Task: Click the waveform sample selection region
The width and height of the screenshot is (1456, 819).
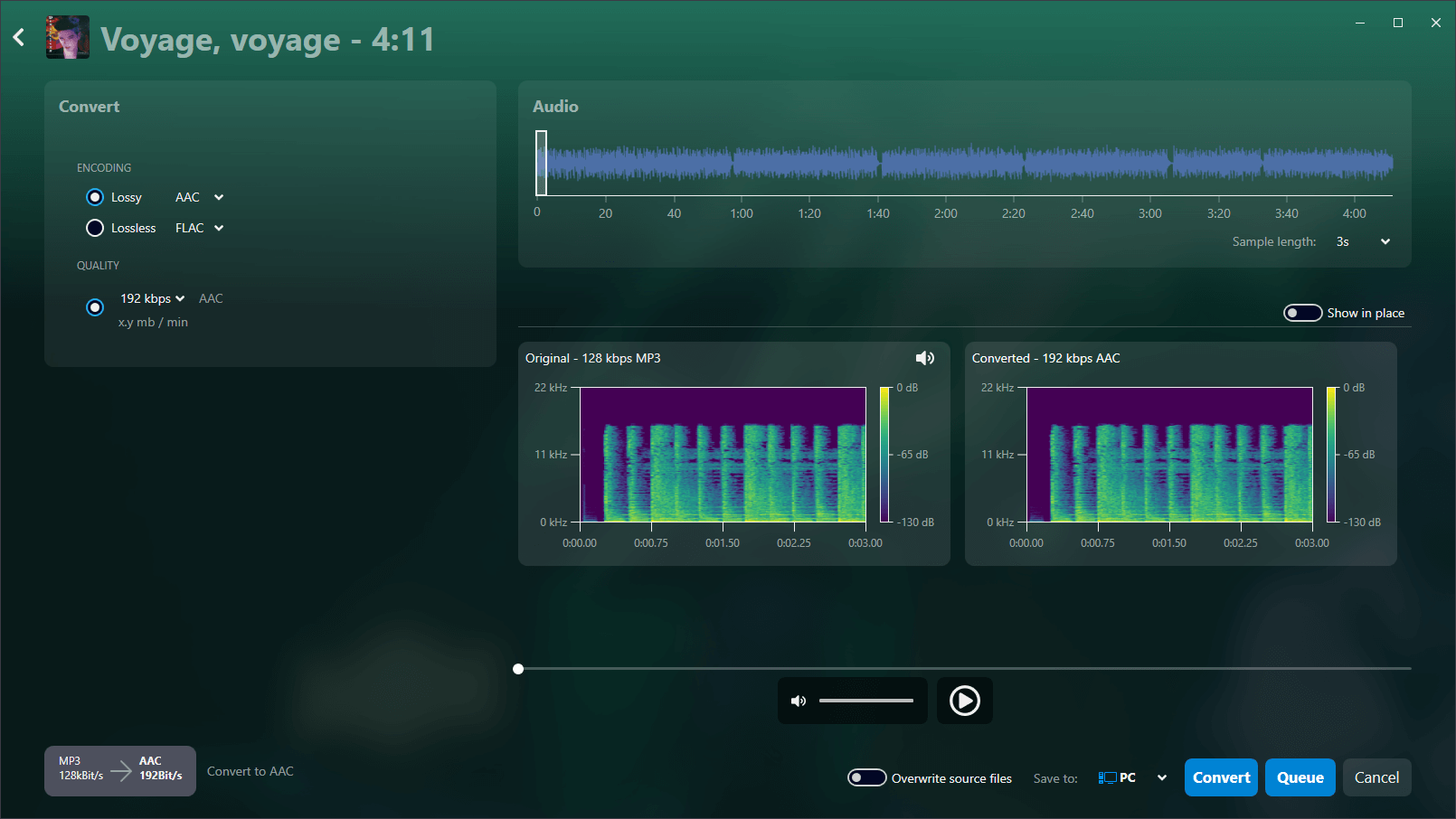Action: (542, 164)
